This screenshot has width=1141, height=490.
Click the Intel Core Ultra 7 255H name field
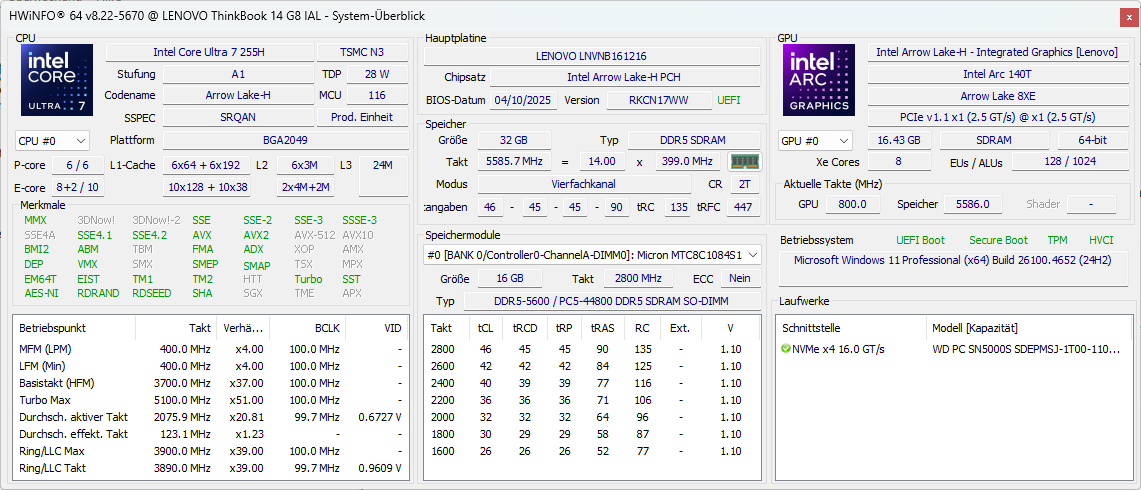(208, 52)
